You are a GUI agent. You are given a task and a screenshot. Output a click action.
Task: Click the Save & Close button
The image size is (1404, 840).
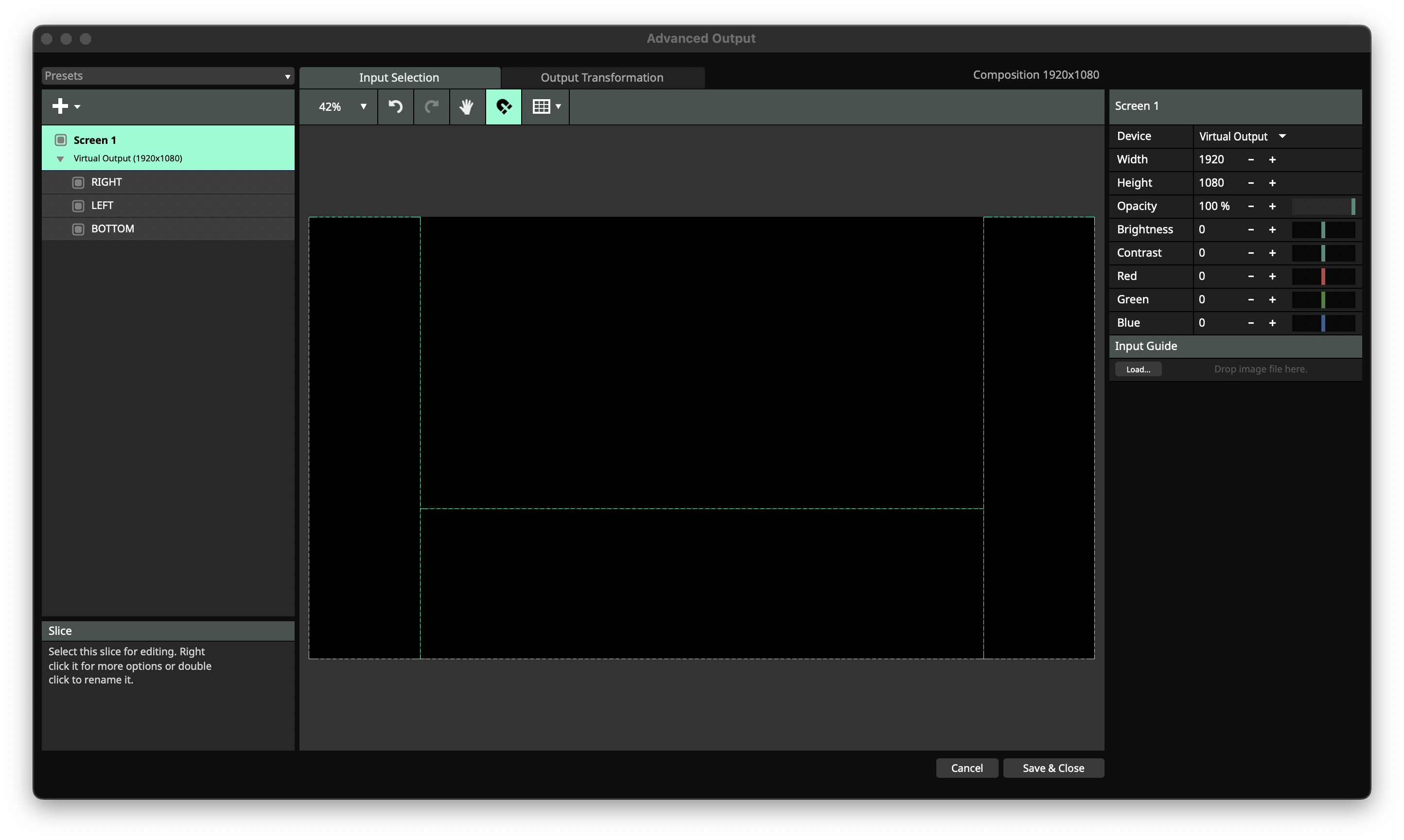coord(1053,768)
